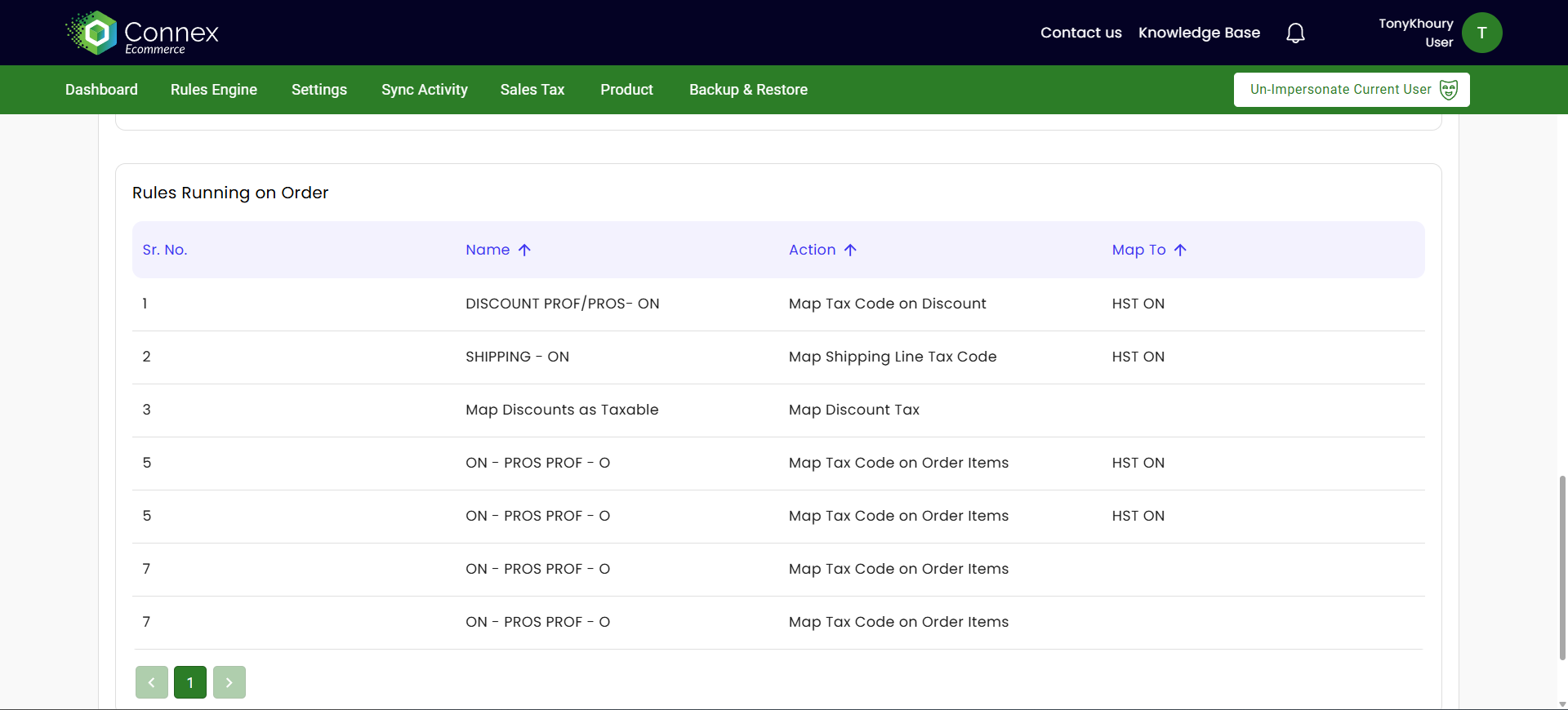This screenshot has height=710, width=1568.
Task: Go to the next page arrow
Action: 229,682
